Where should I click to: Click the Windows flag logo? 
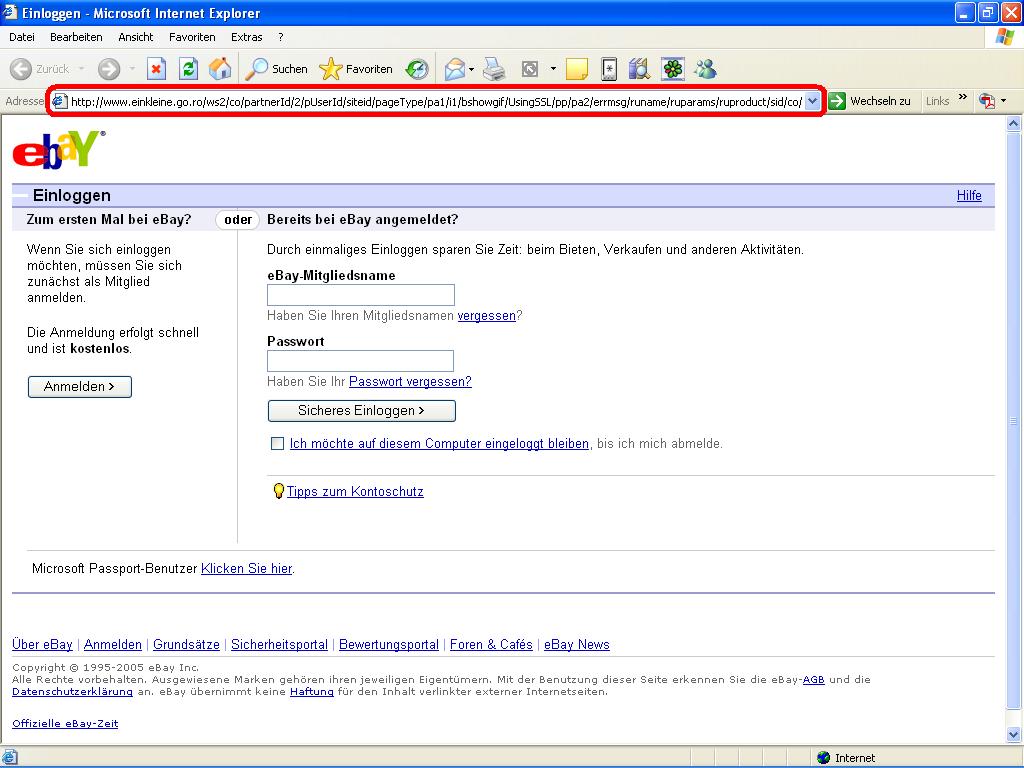click(x=1004, y=37)
